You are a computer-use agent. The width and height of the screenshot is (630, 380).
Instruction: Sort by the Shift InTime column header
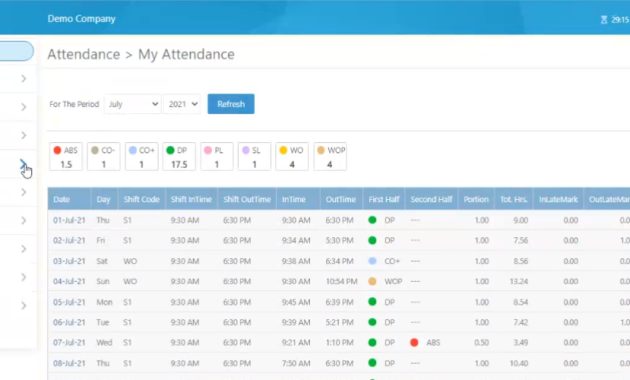point(191,199)
